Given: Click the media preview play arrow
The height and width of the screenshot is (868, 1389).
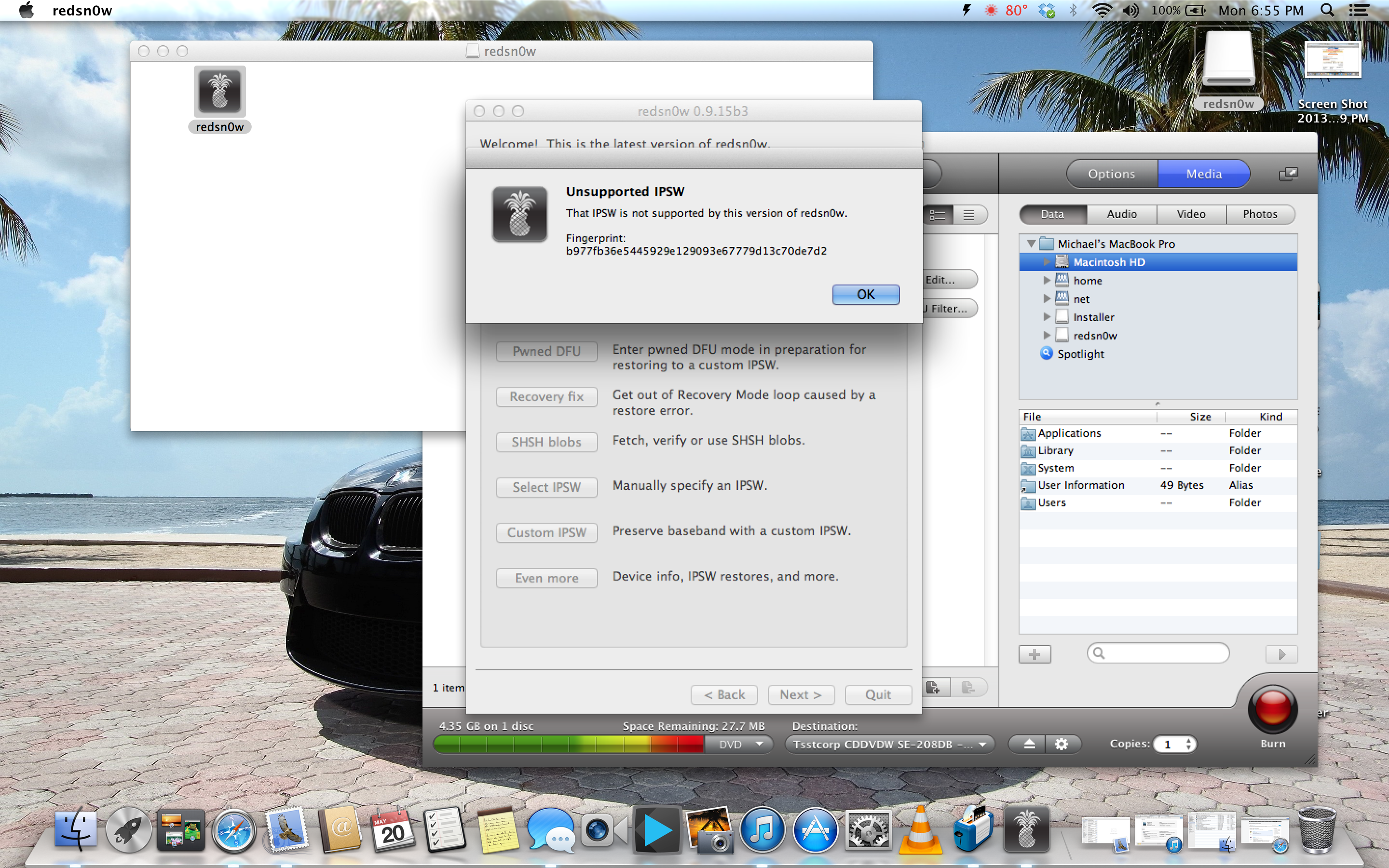Looking at the screenshot, I should pyautogui.click(x=1281, y=654).
